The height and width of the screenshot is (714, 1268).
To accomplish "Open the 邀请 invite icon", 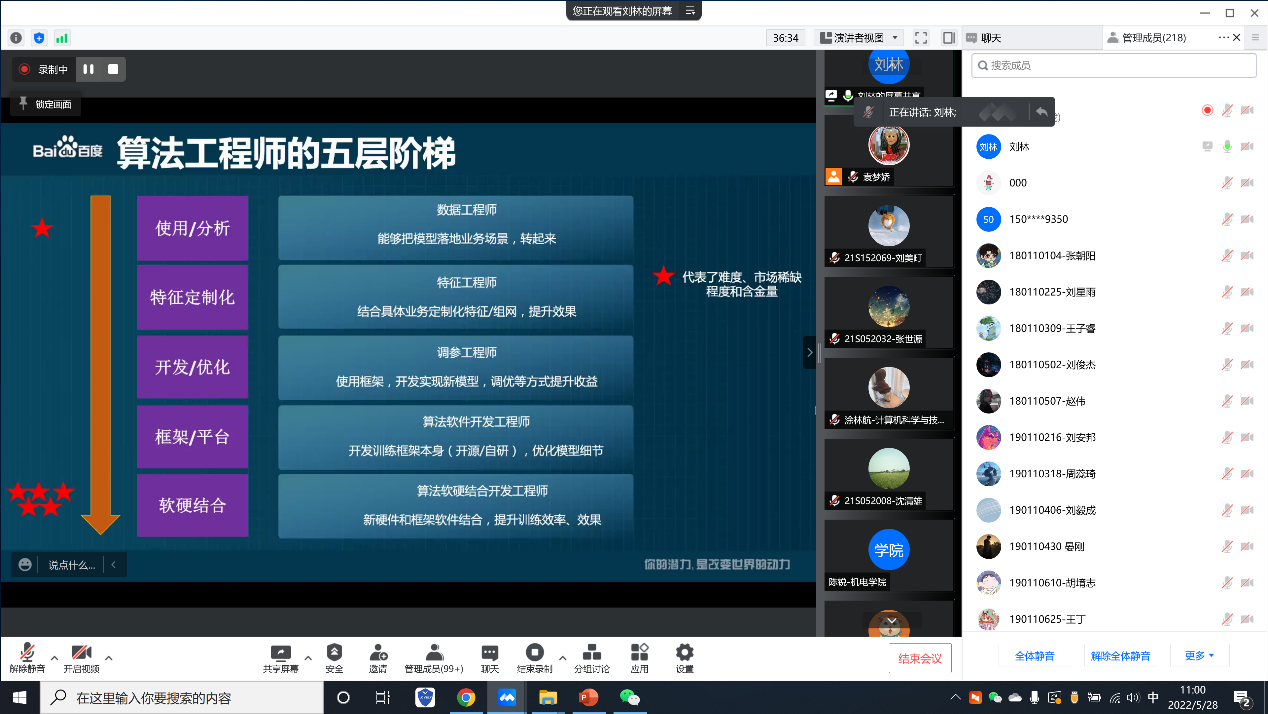I will tap(378, 656).
